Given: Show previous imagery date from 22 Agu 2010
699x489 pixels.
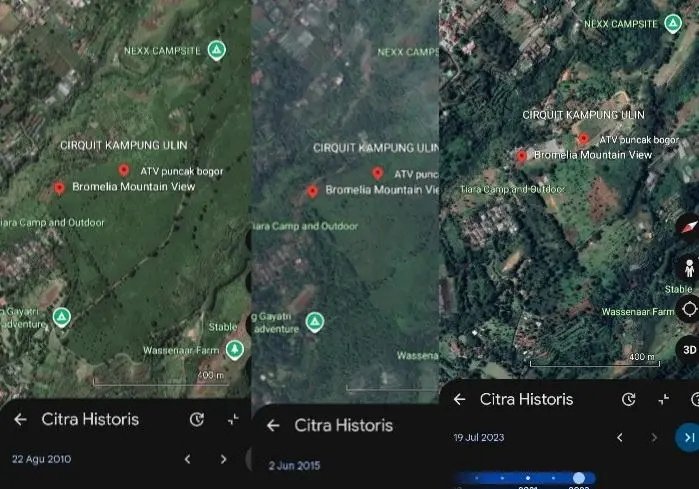Looking at the screenshot, I should click(188, 459).
